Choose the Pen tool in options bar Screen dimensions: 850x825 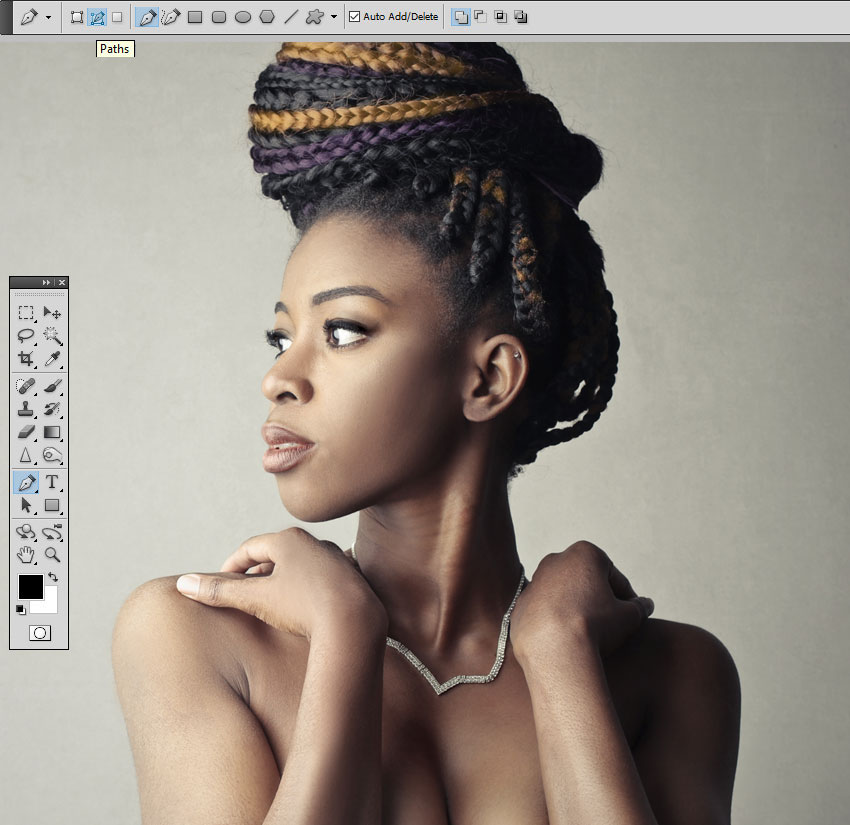pos(147,17)
